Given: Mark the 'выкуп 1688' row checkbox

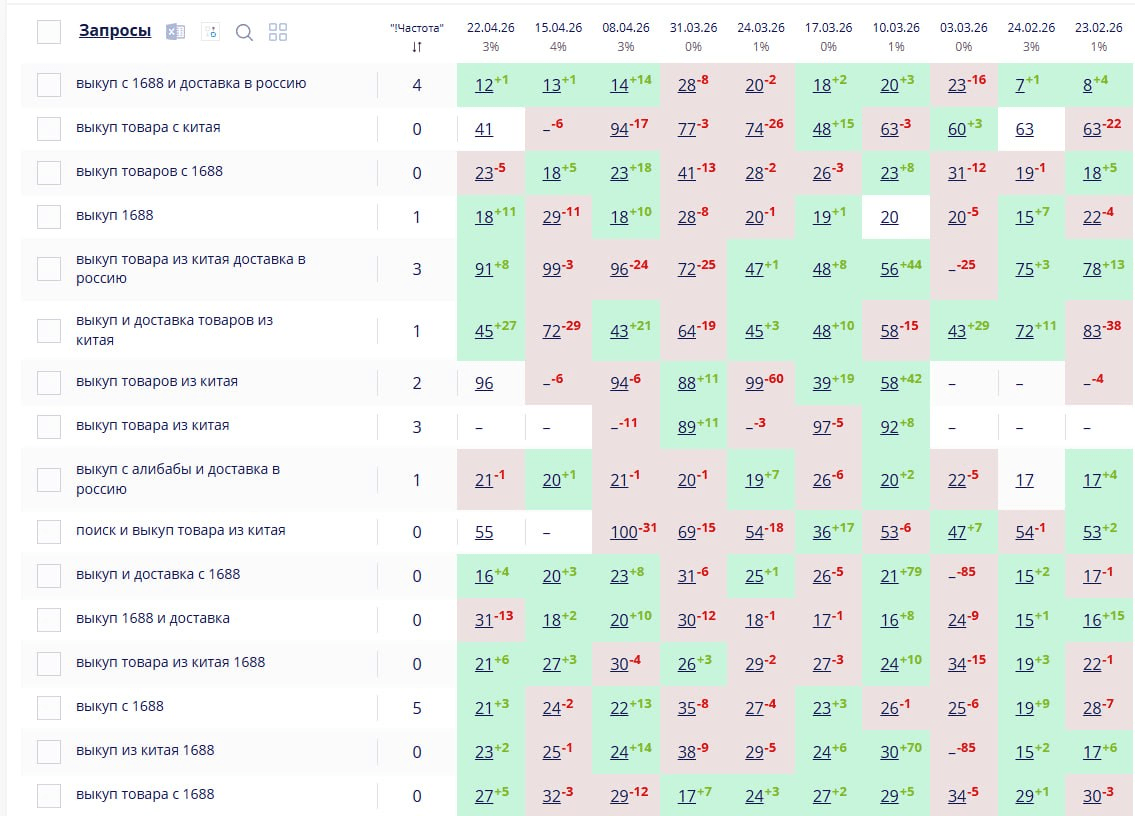Looking at the screenshot, I should coord(49,216).
